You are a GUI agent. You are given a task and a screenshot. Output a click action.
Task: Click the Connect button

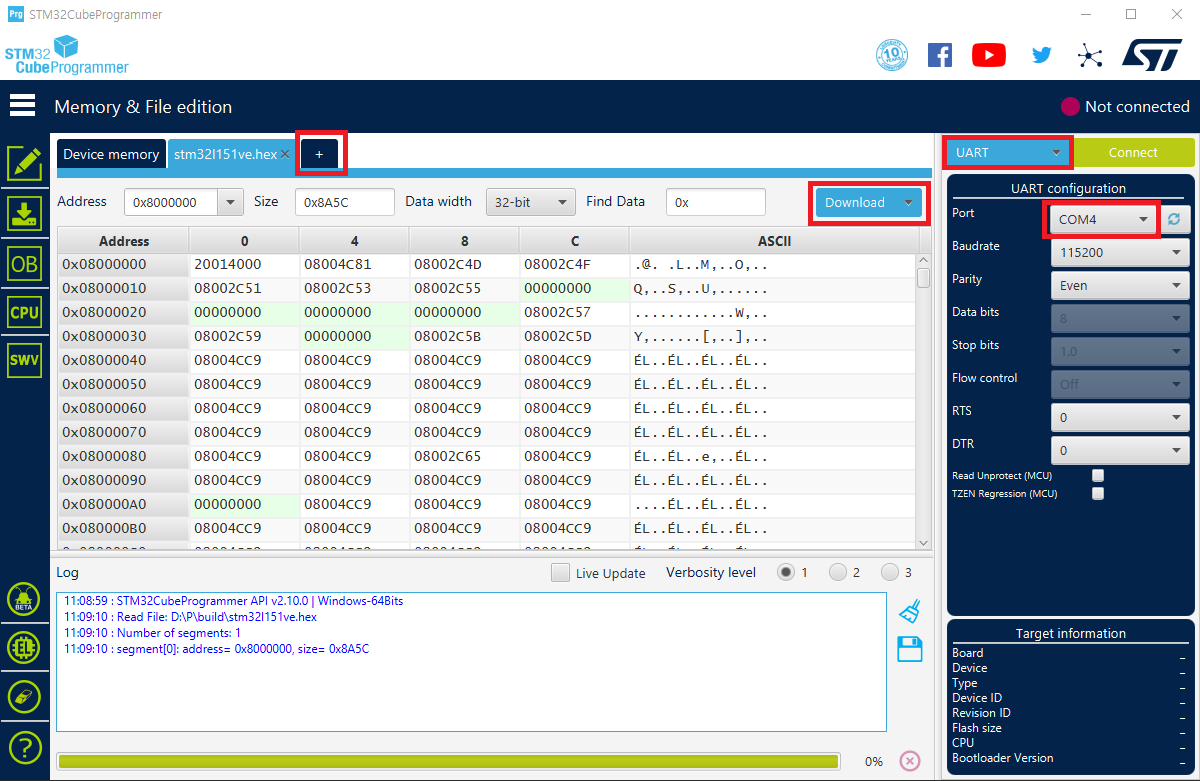[1133, 152]
